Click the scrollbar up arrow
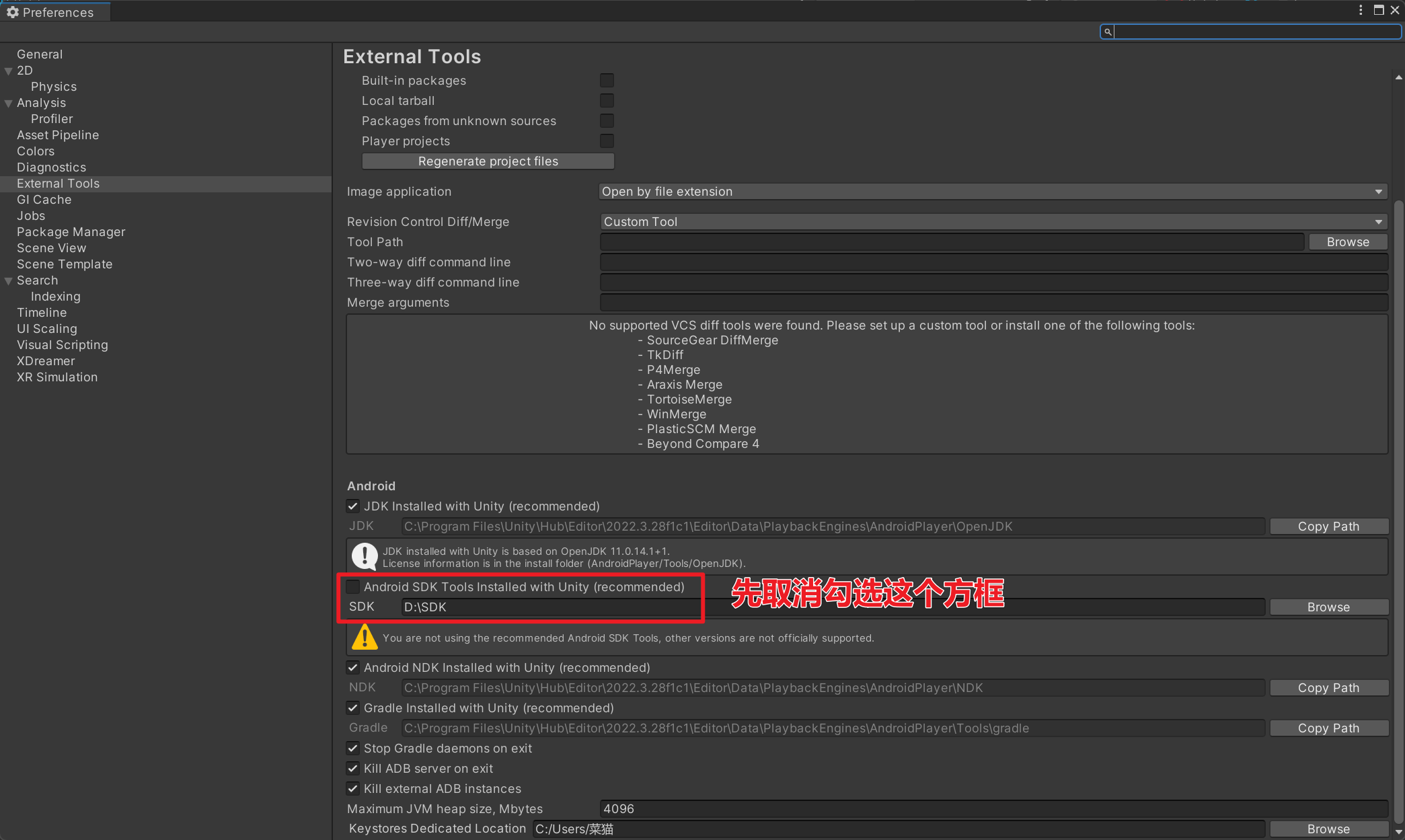 click(1399, 78)
